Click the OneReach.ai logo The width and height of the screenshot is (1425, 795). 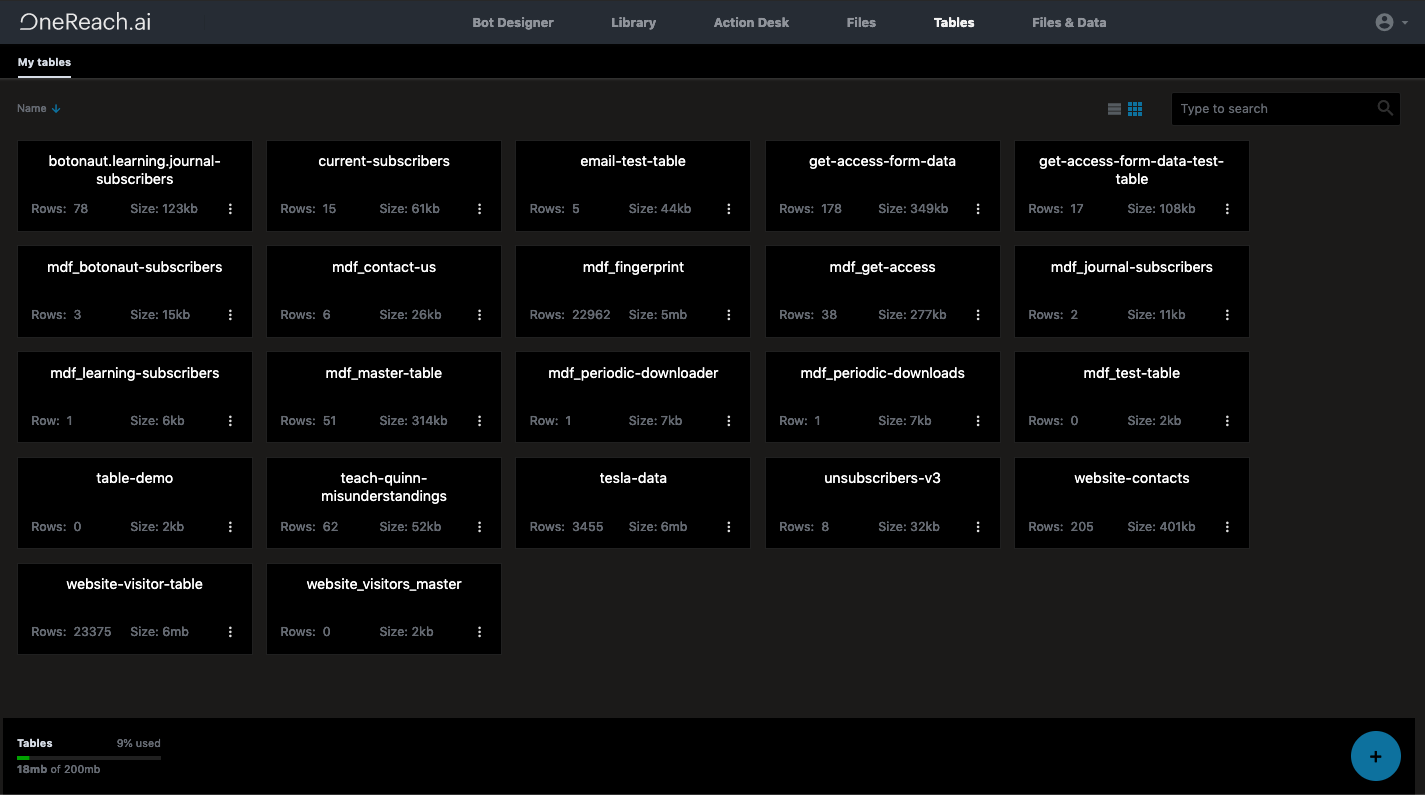[84, 21]
